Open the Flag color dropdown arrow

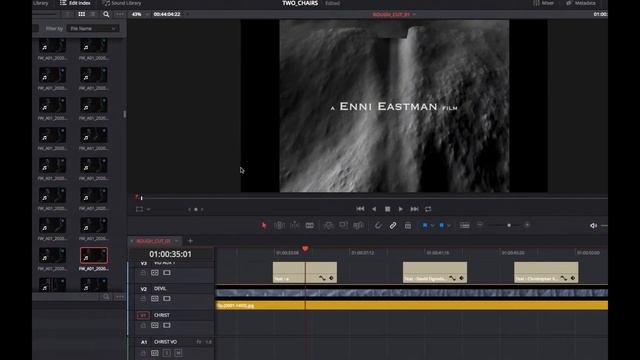tap(432, 225)
